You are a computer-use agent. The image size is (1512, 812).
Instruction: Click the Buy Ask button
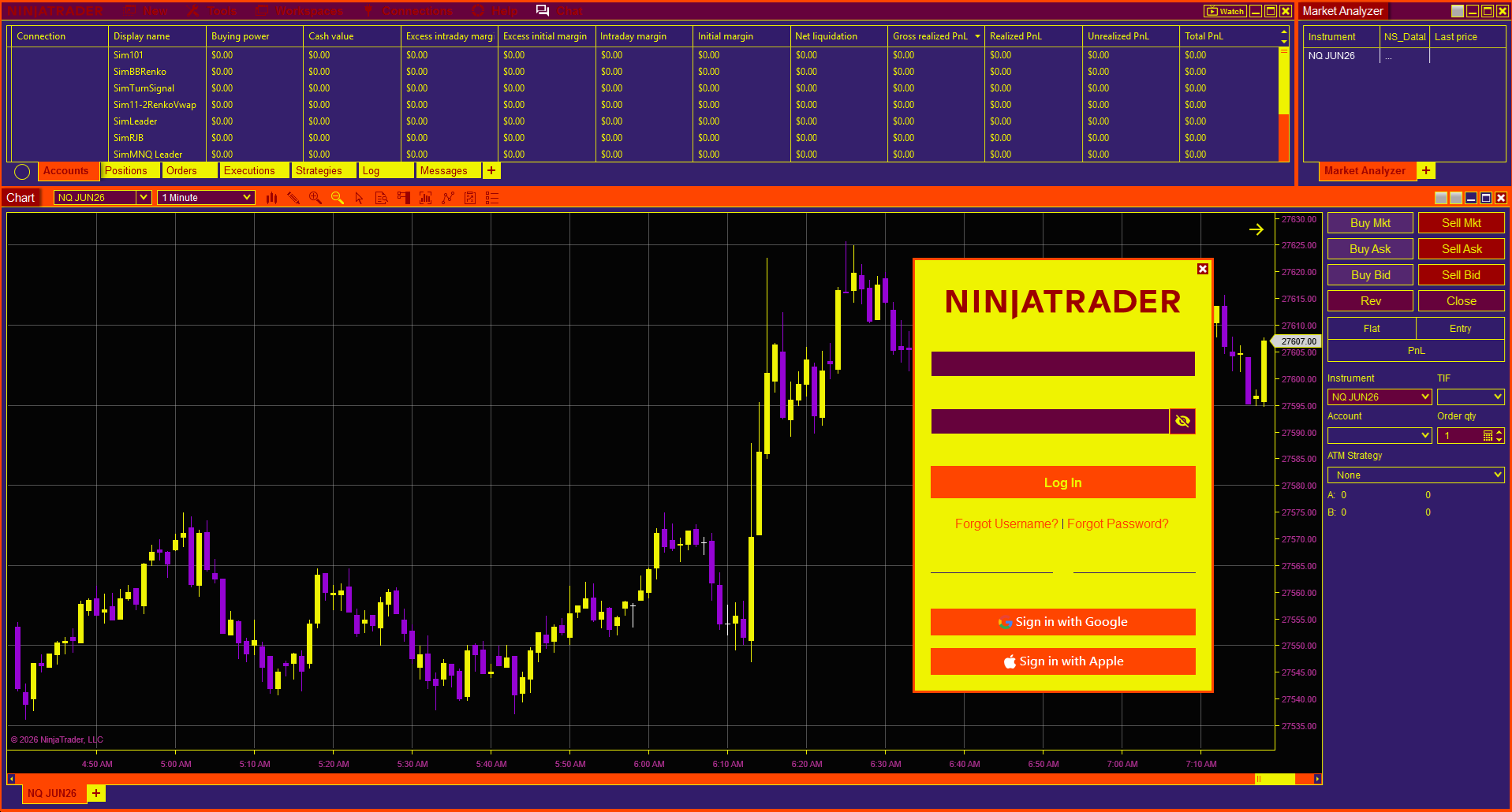click(x=1370, y=249)
